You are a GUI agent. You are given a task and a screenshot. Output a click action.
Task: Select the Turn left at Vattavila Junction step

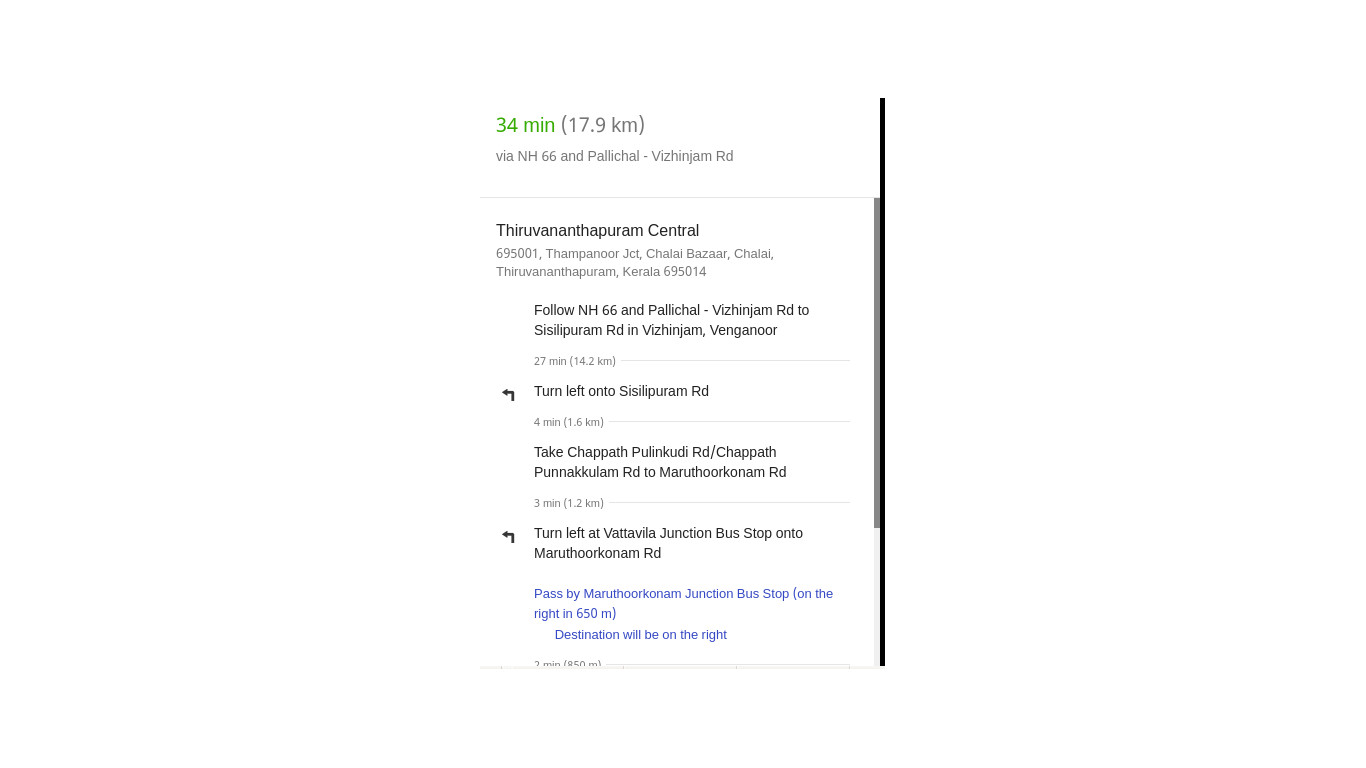[x=668, y=543]
